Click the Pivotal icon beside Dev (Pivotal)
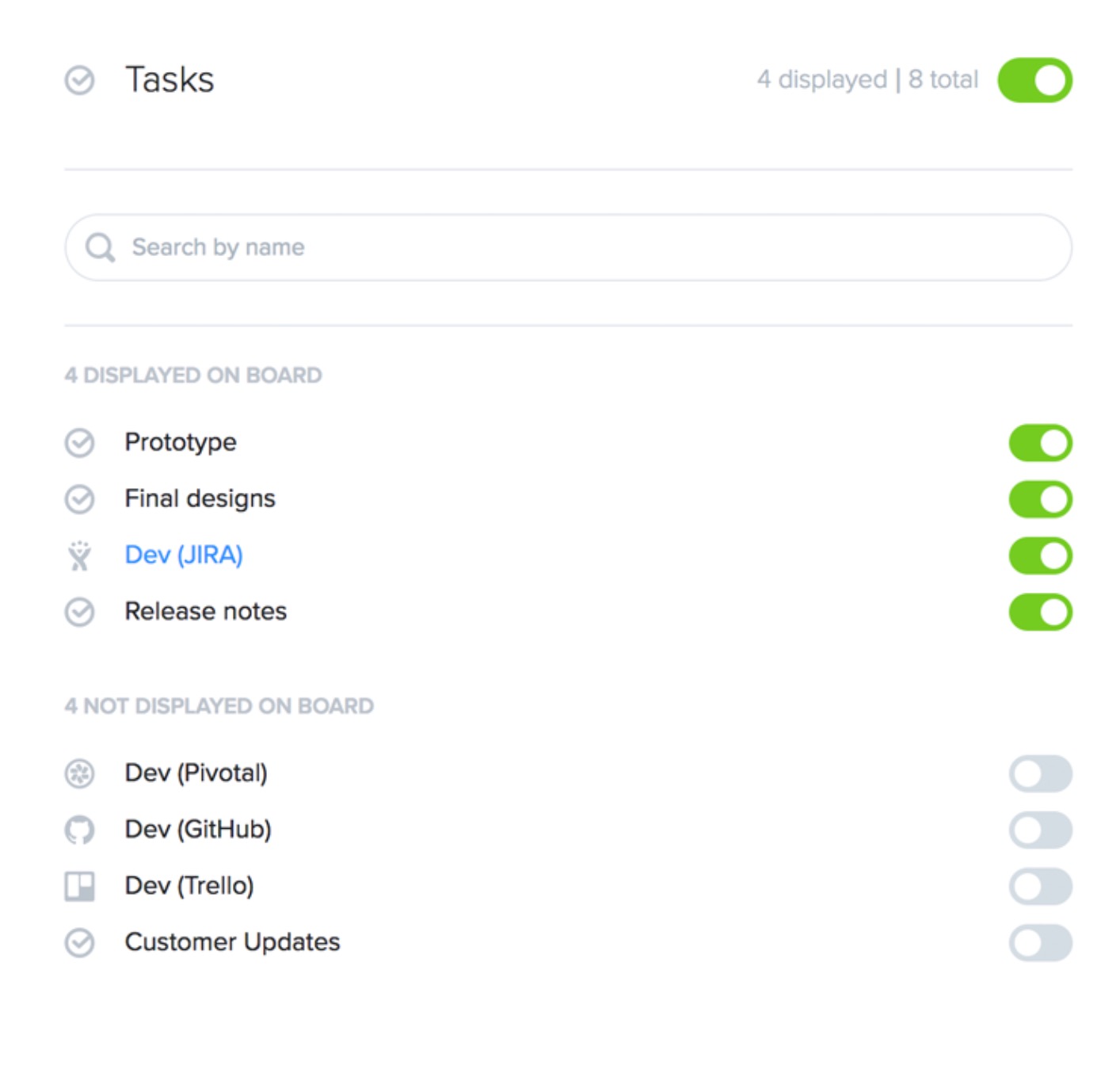Screen dimensions: 1120x1065 tap(79, 773)
